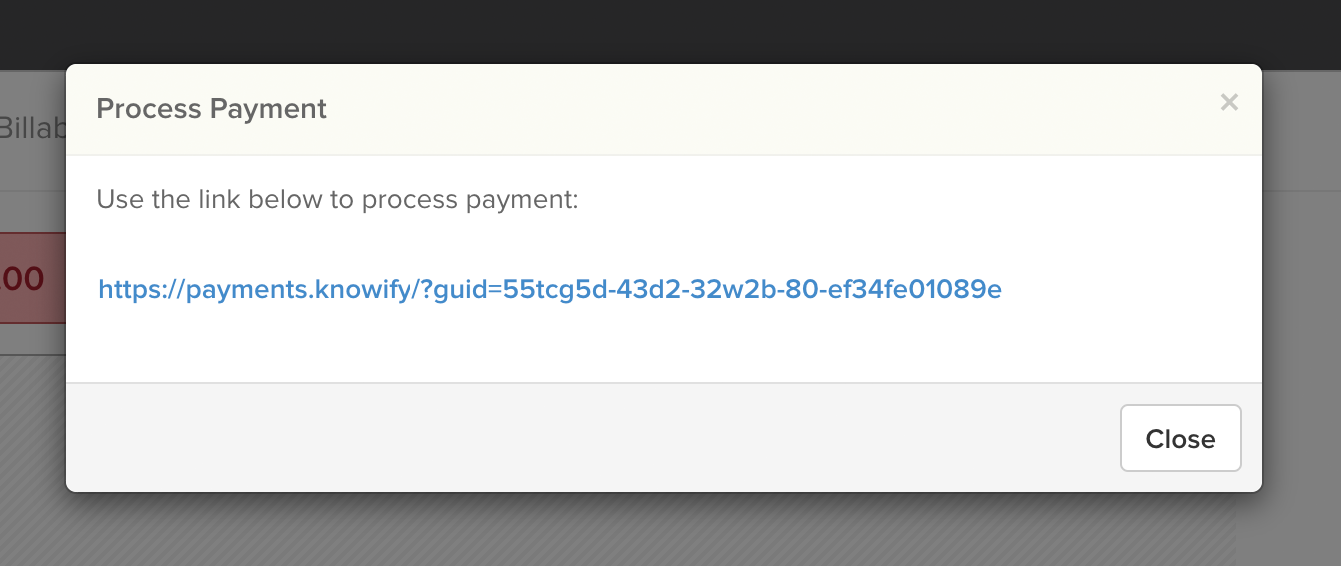Click the blank header area beside Process Payment

pyautogui.click(x=770, y=109)
